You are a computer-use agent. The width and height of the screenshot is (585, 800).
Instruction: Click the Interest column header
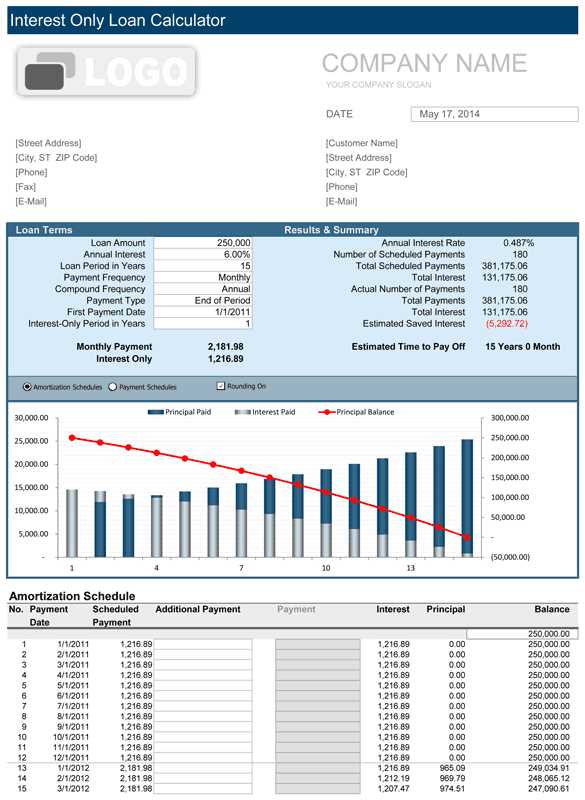pos(393,609)
